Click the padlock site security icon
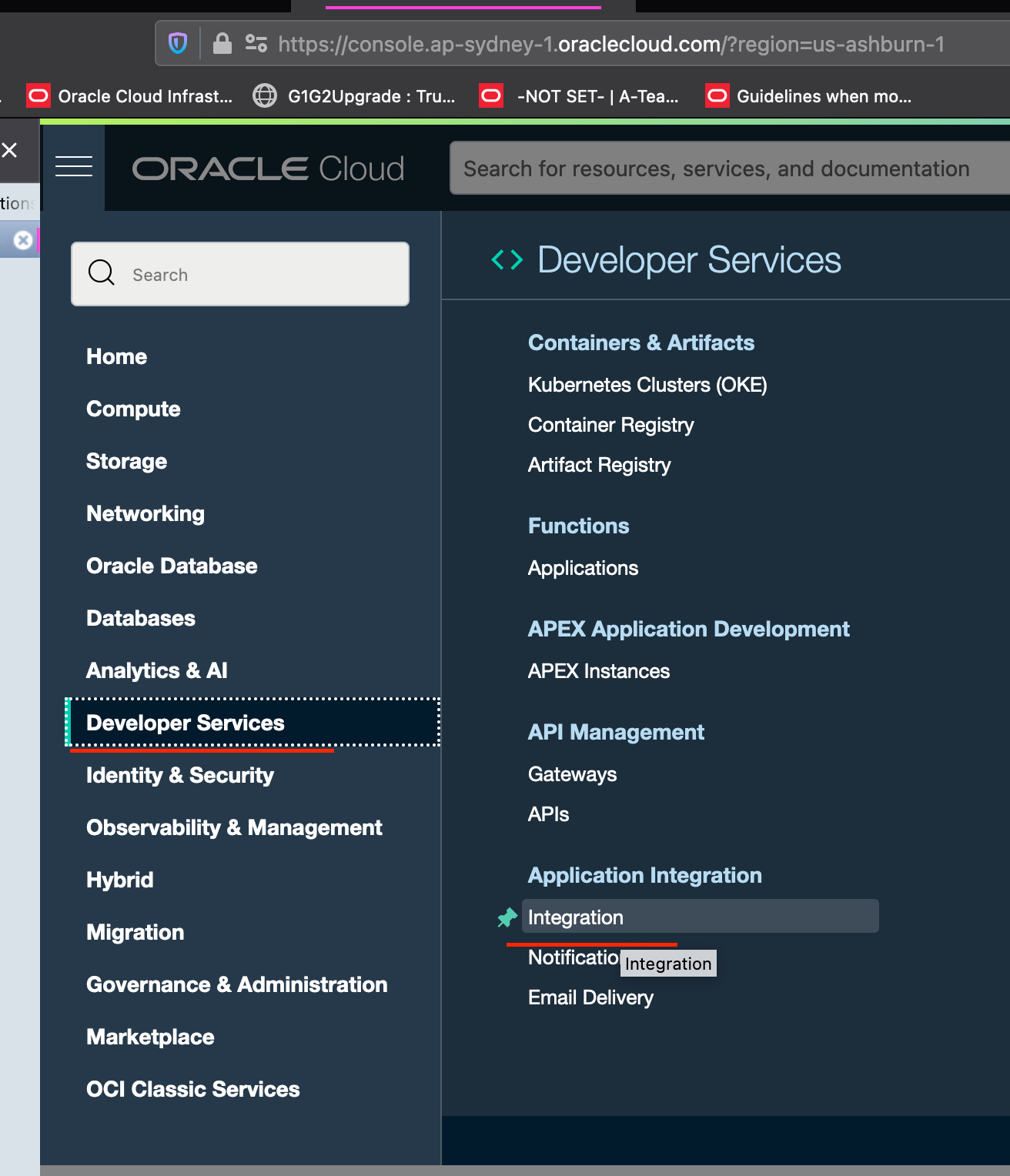The height and width of the screenshot is (1176, 1010). pyautogui.click(x=222, y=44)
